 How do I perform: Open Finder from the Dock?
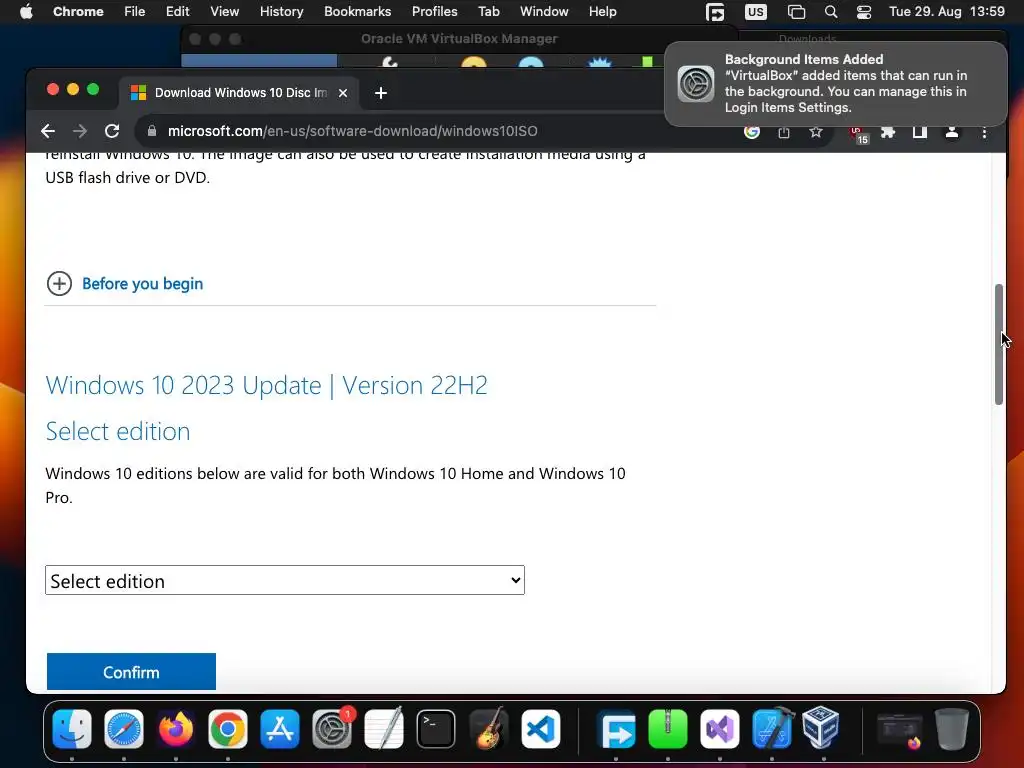(72, 729)
